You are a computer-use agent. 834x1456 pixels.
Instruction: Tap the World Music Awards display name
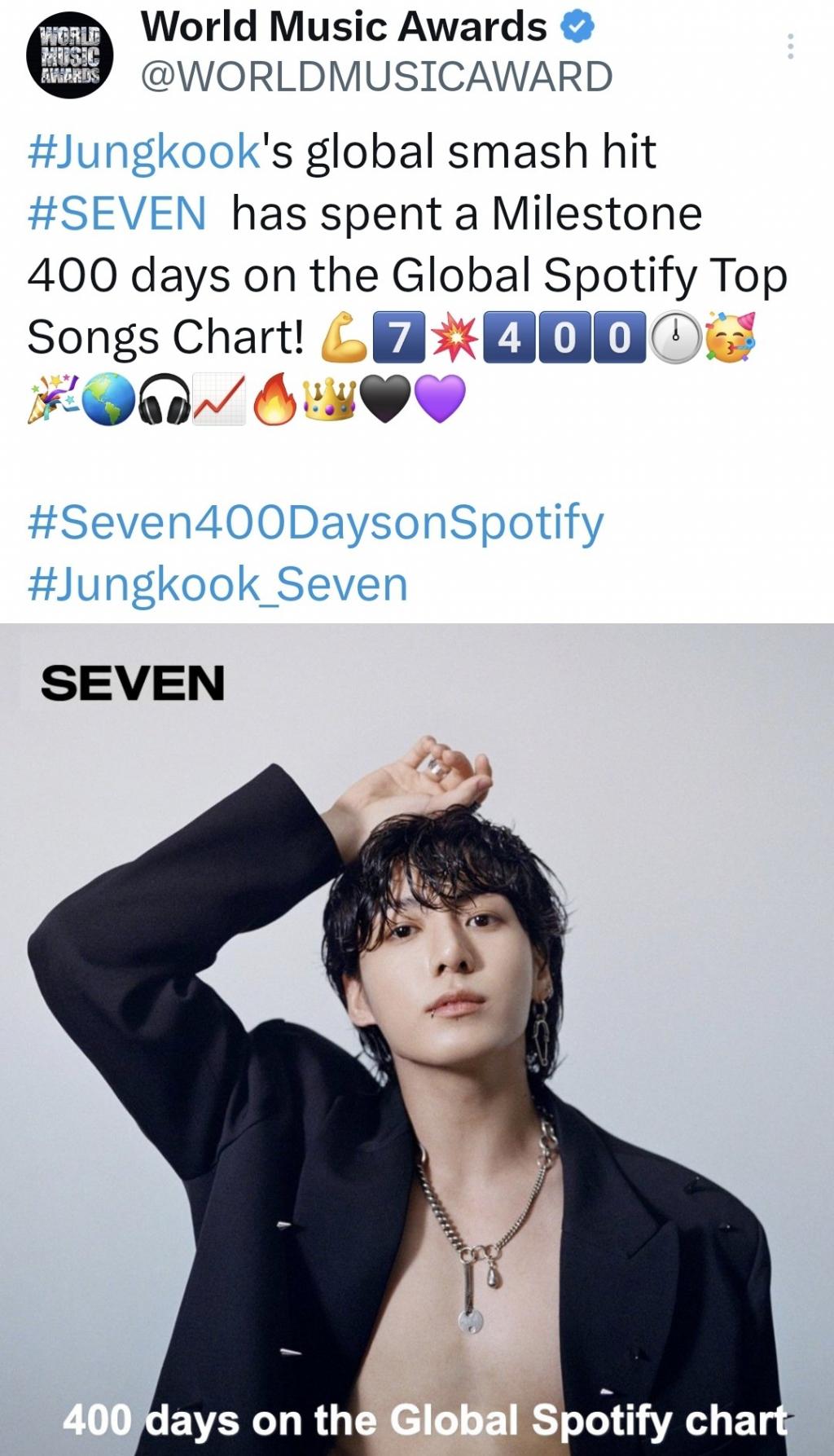[344, 27]
